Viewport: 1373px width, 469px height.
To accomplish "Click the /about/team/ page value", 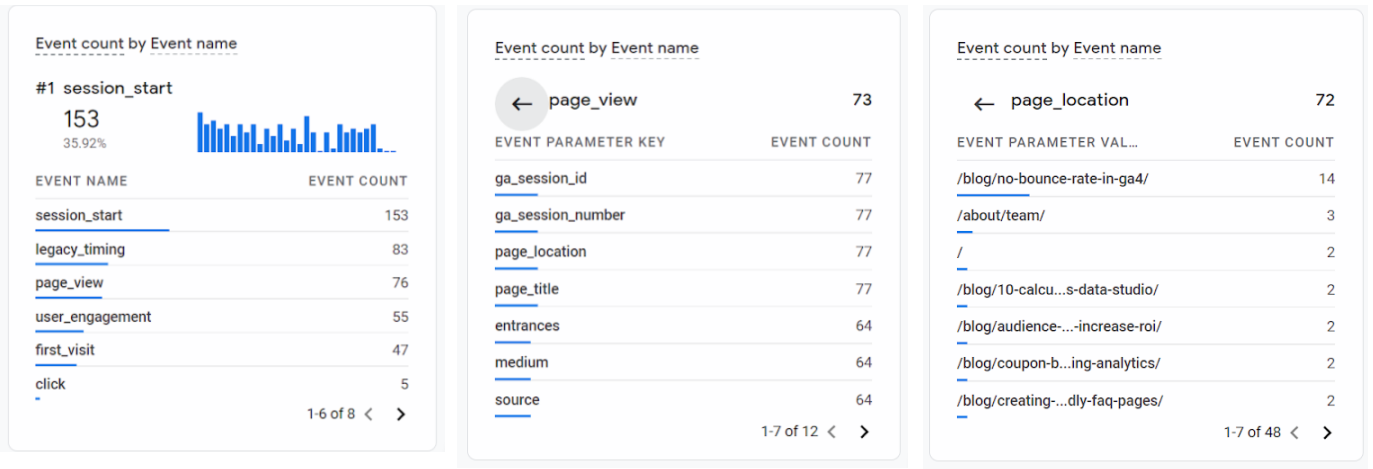I will click(x=1001, y=216).
